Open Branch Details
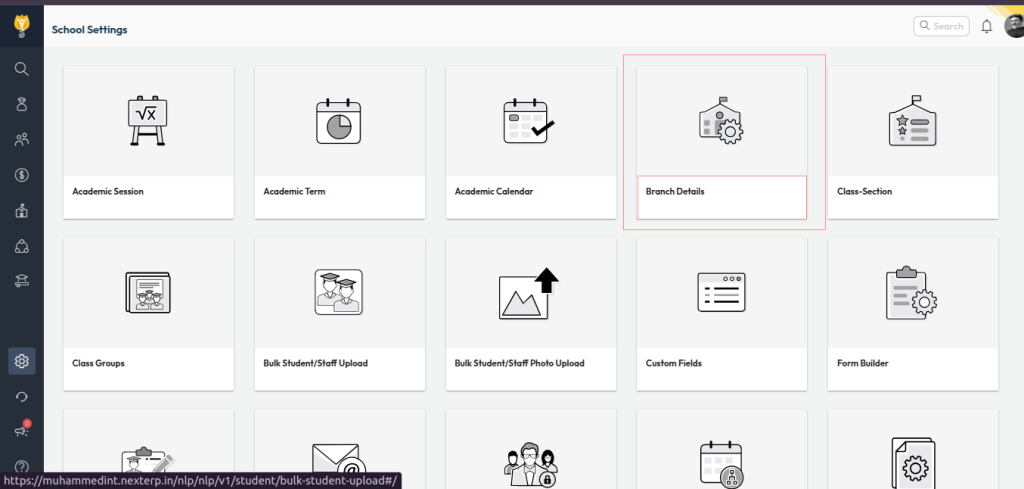Screen dimensions: 1024x489 click(x=721, y=142)
